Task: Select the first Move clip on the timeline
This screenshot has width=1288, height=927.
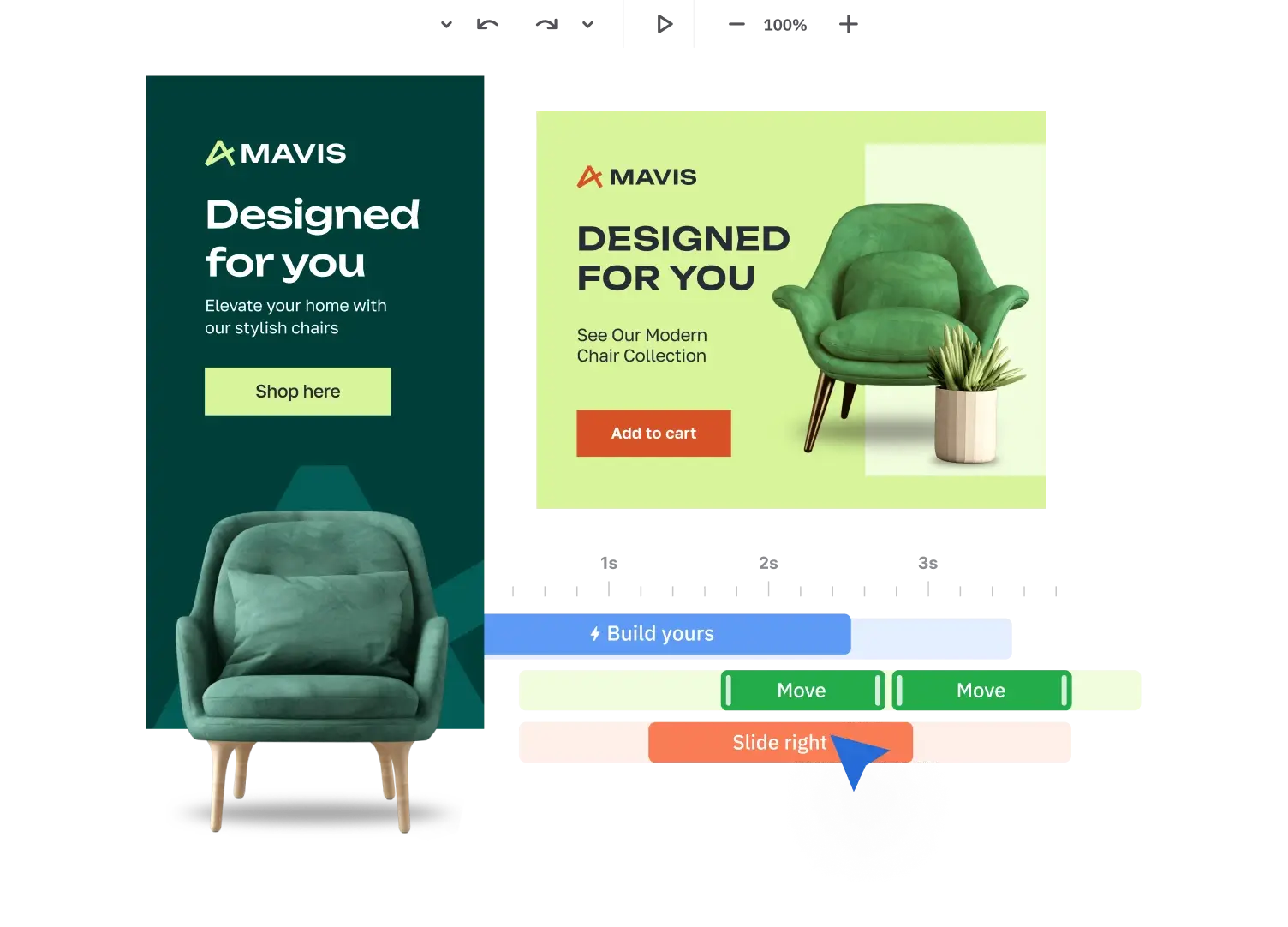Action: (801, 690)
